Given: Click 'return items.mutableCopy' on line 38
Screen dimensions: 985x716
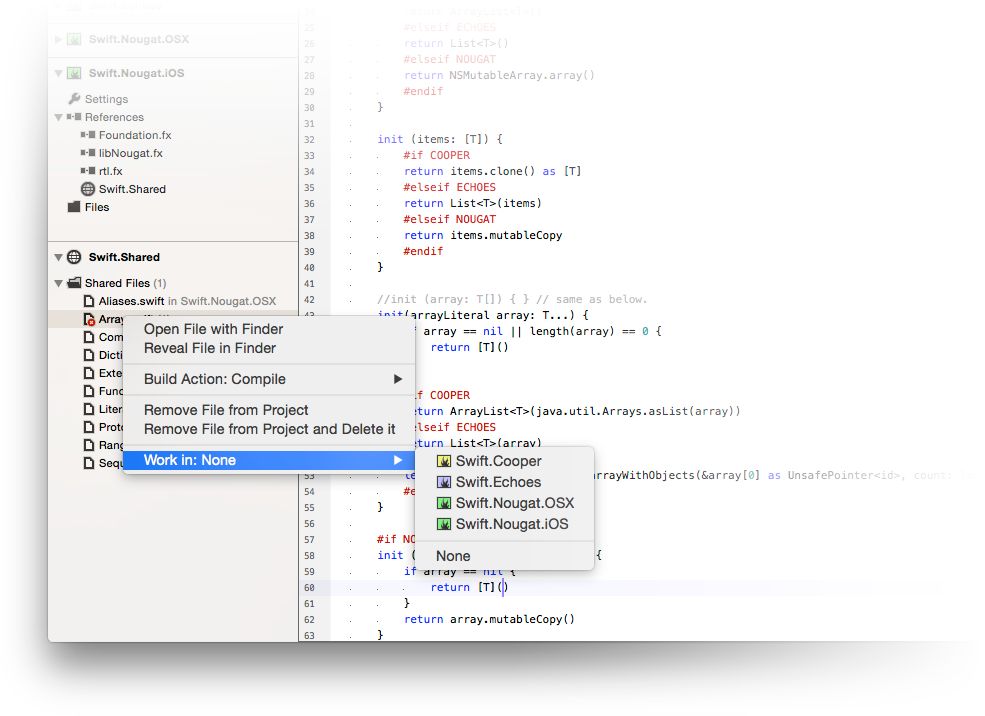Looking at the screenshot, I should pyautogui.click(x=483, y=235).
